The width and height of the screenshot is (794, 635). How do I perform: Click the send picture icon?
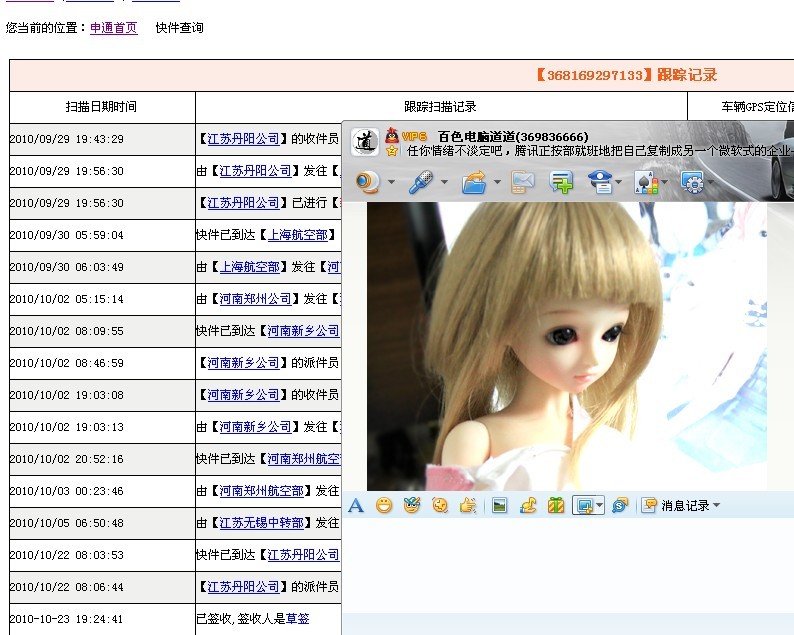pos(500,506)
